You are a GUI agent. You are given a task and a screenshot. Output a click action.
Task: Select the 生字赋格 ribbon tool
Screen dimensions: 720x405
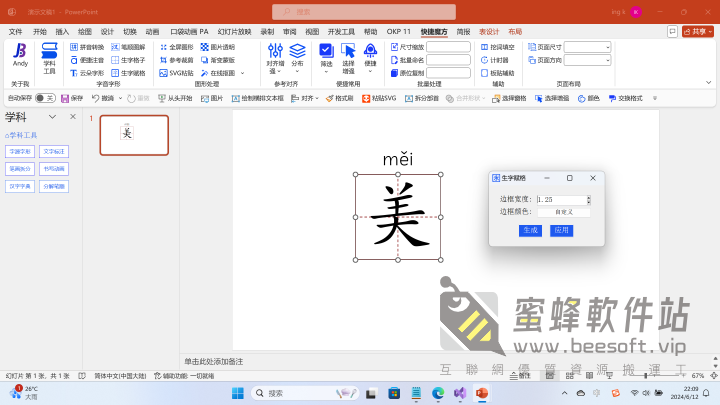[x=128, y=73]
